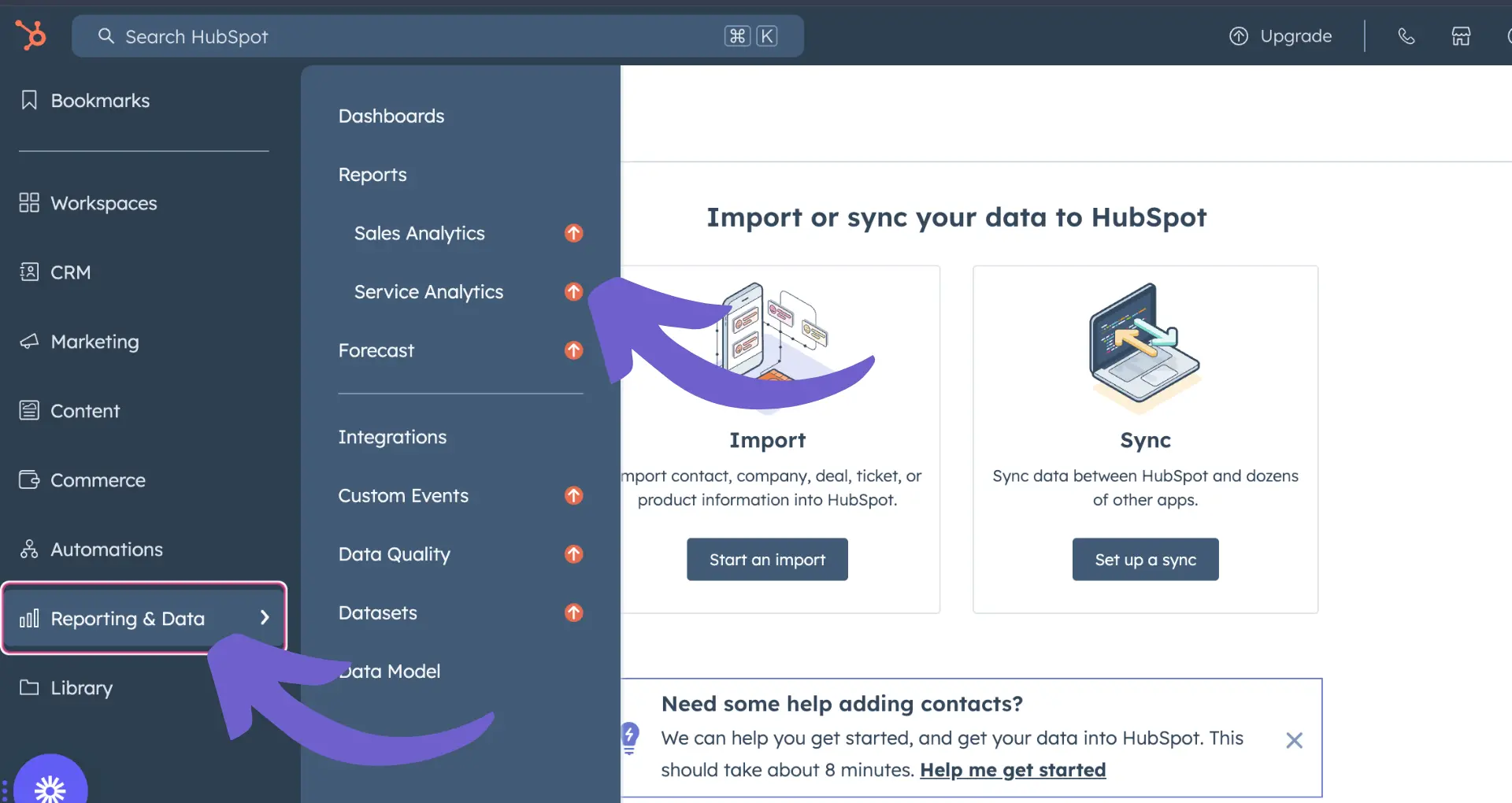The height and width of the screenshot is (803, 1512).
Task: Click the Reporting & Data chevron arrow
Action: (265, 618)
